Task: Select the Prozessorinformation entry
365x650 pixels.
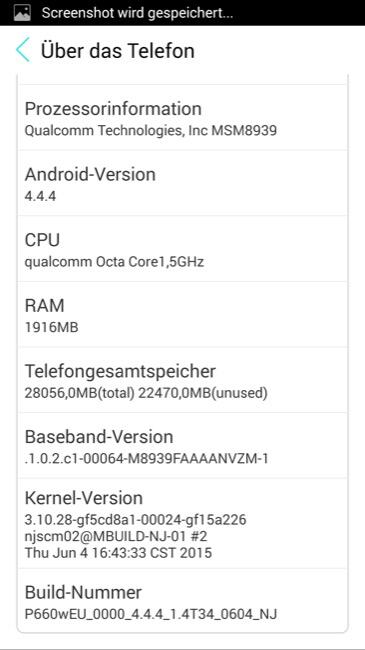Action: [182, 118]
